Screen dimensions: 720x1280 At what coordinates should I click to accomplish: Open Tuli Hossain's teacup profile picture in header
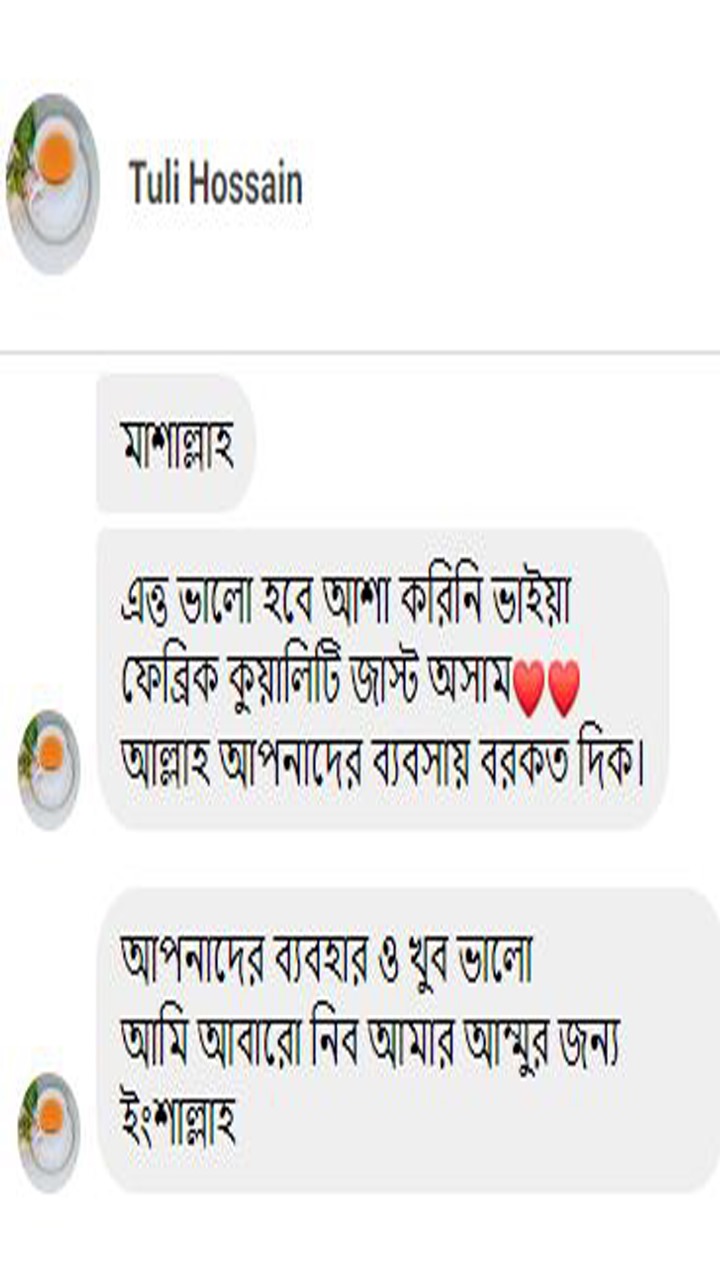(x=52, y=184)
